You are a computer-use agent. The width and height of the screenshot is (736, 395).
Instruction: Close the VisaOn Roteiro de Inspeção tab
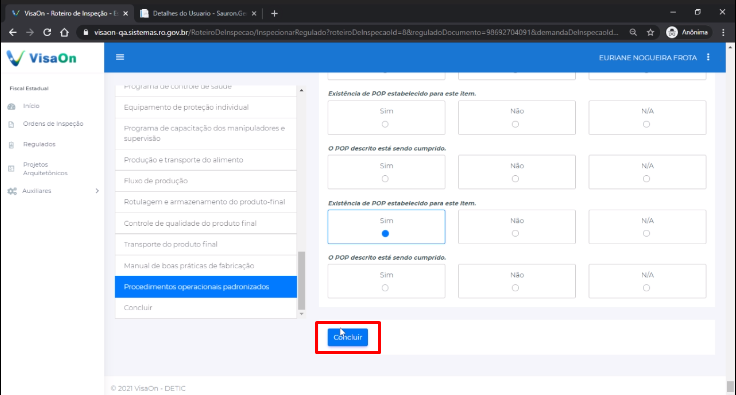coord(125,14)
